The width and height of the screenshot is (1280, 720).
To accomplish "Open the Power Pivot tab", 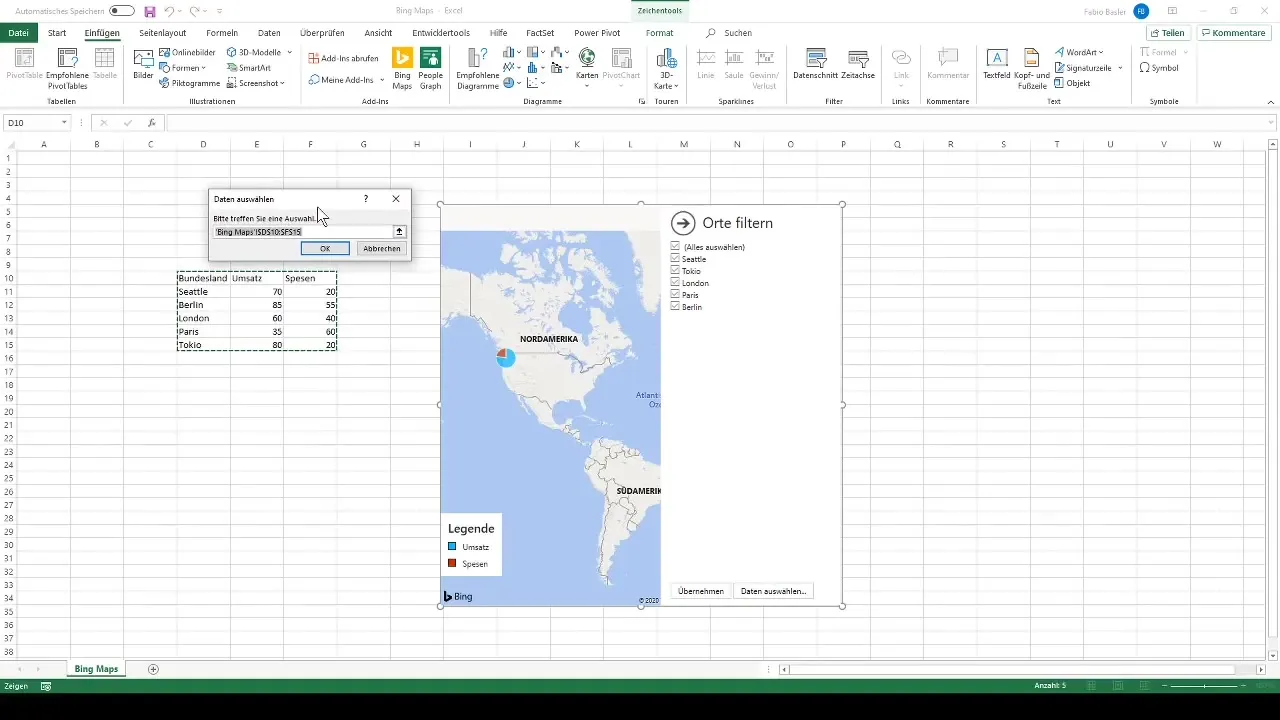I will click(597, 33).
